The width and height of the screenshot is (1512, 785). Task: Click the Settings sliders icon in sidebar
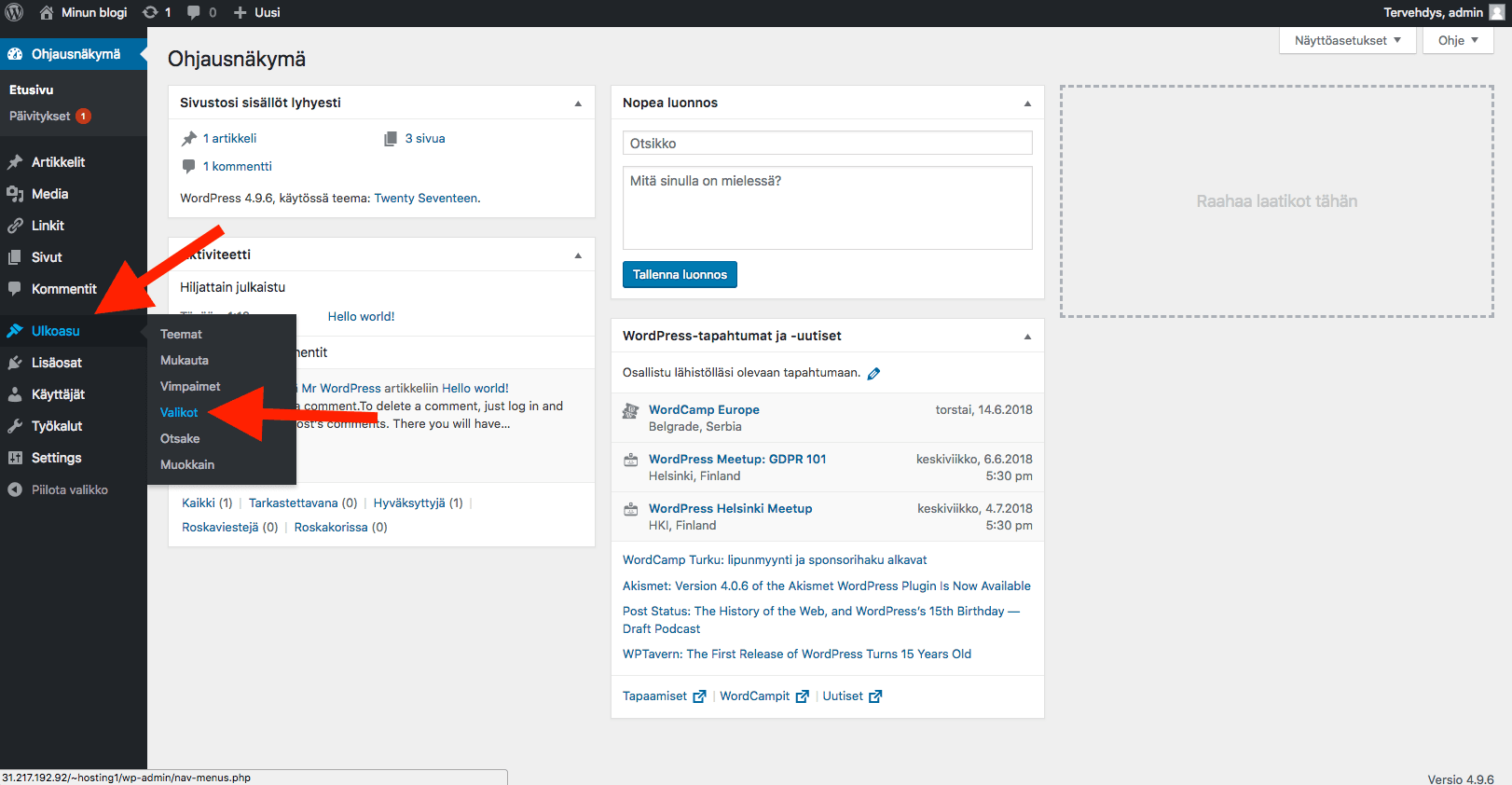(x=15, y=458)
